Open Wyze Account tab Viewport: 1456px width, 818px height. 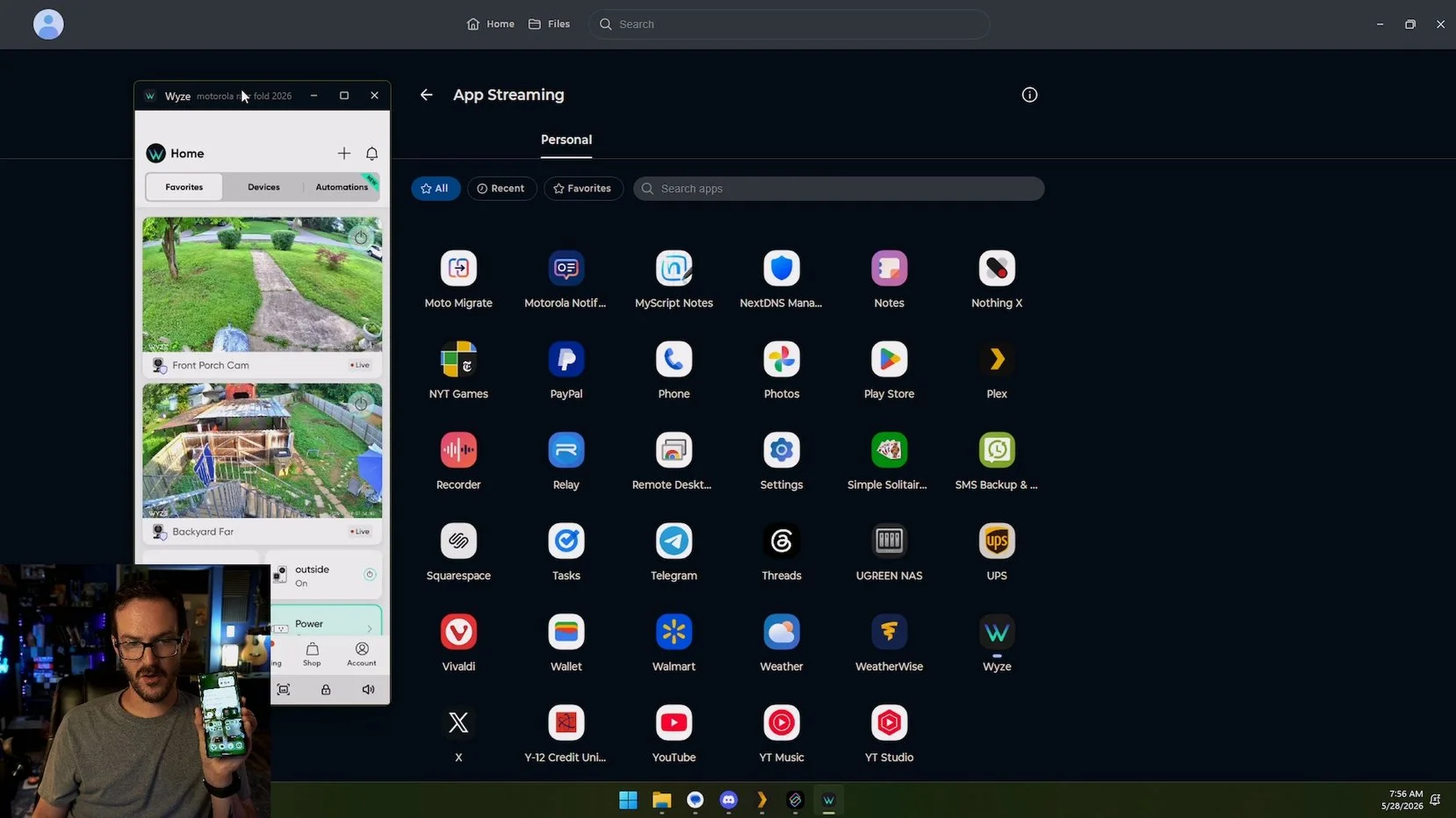point(362,654)
